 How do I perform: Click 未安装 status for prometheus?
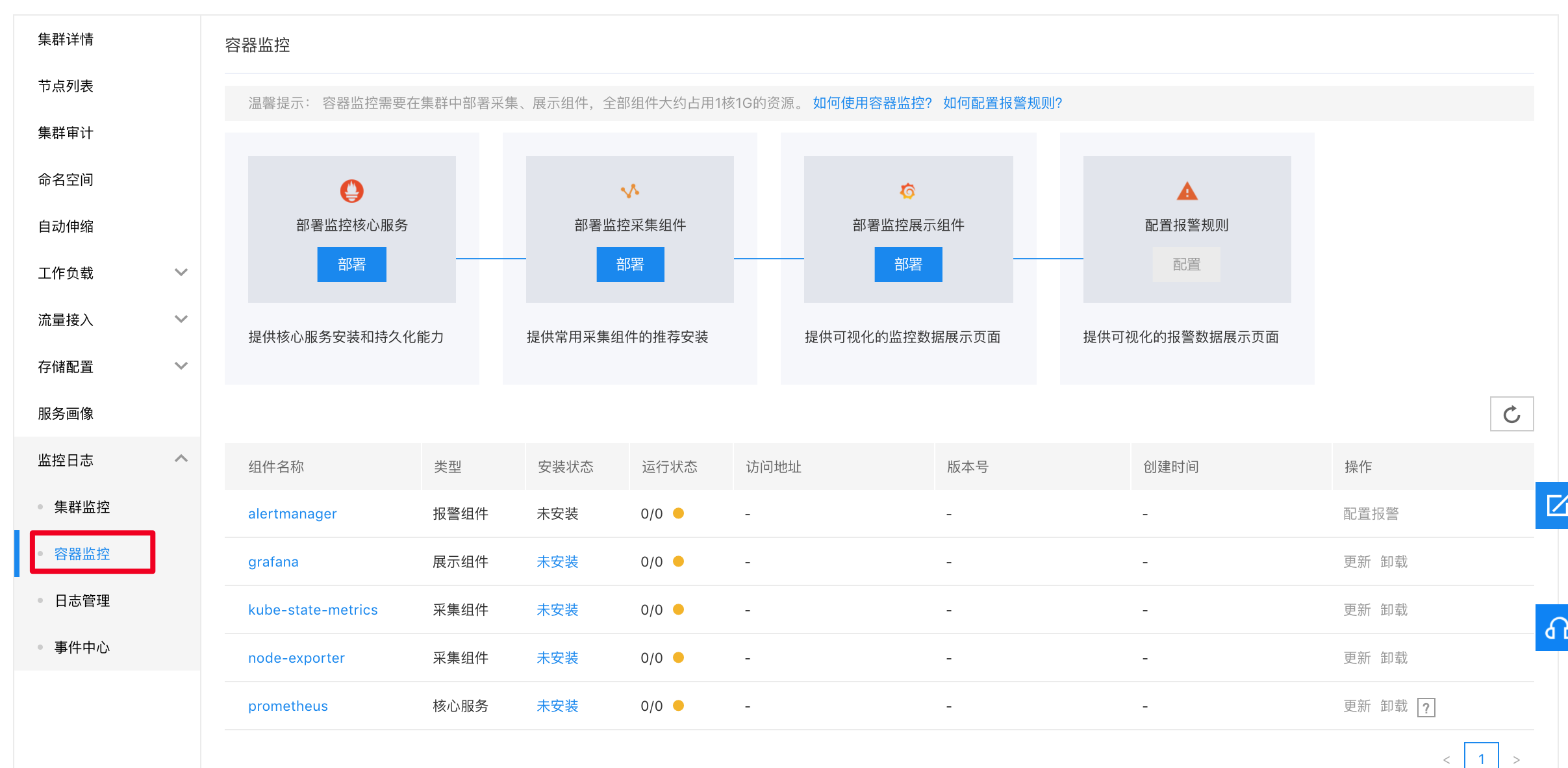pos(557,706)
